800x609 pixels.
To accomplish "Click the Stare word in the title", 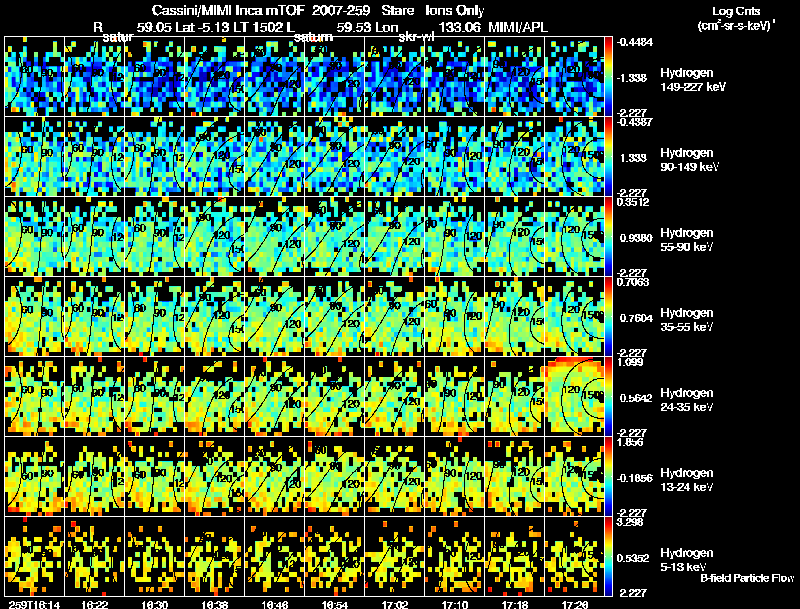I will pos(397,11).
